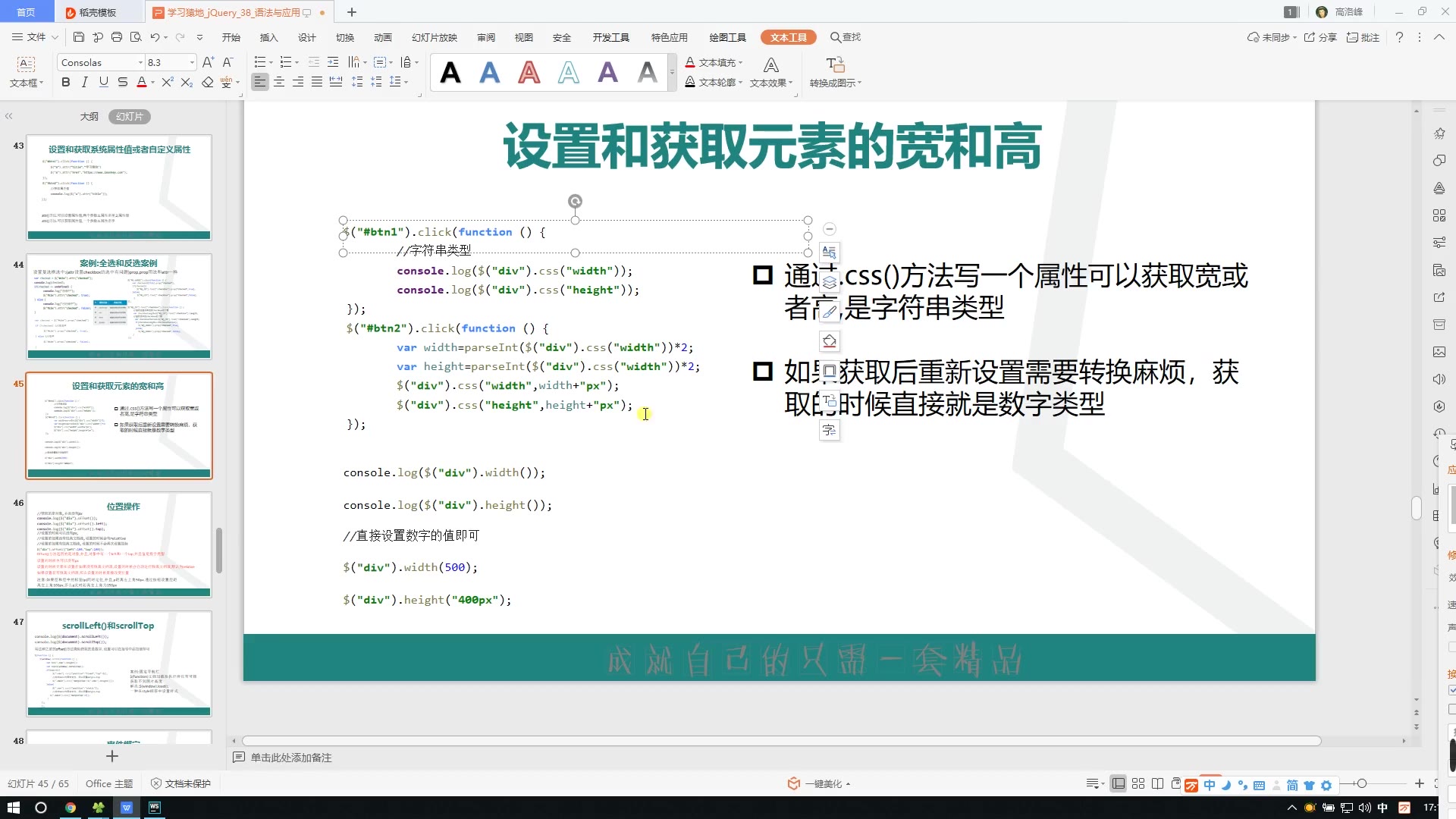
Task: Open the 文本轮廓 (Text Outline) tool
Action: [x=713, y=83]
